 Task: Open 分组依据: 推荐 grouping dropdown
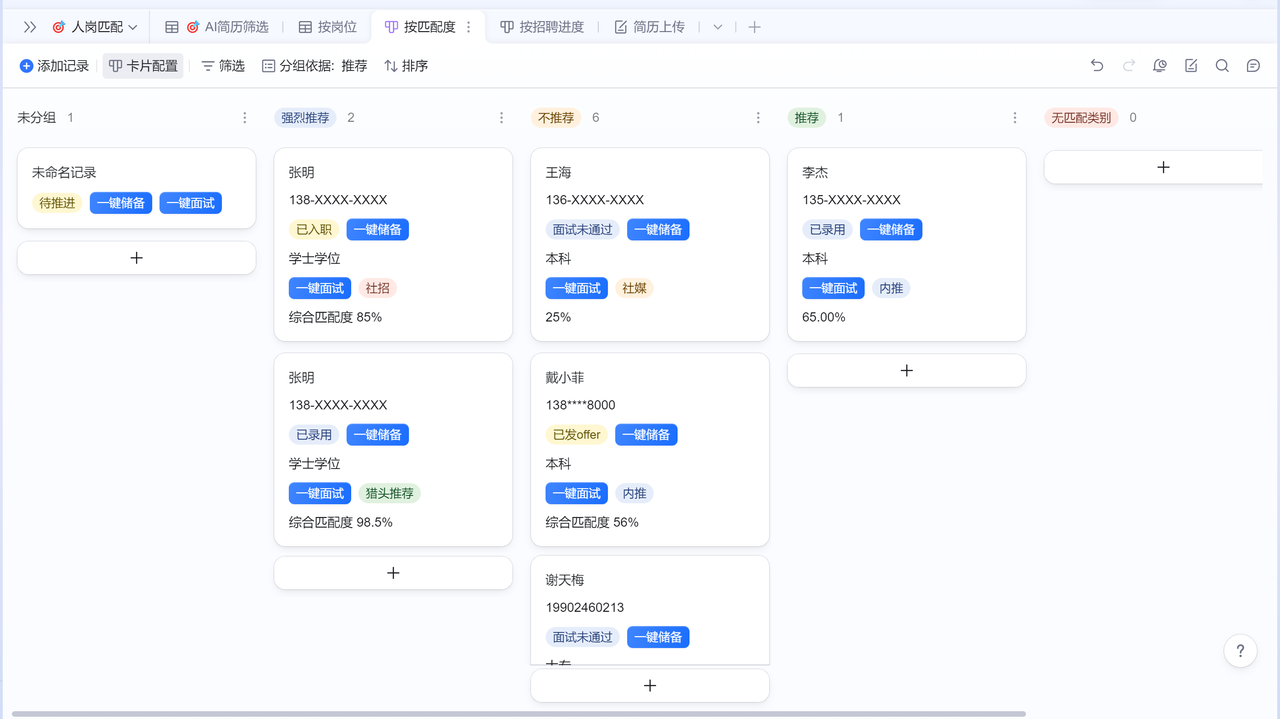click(314, 66)
